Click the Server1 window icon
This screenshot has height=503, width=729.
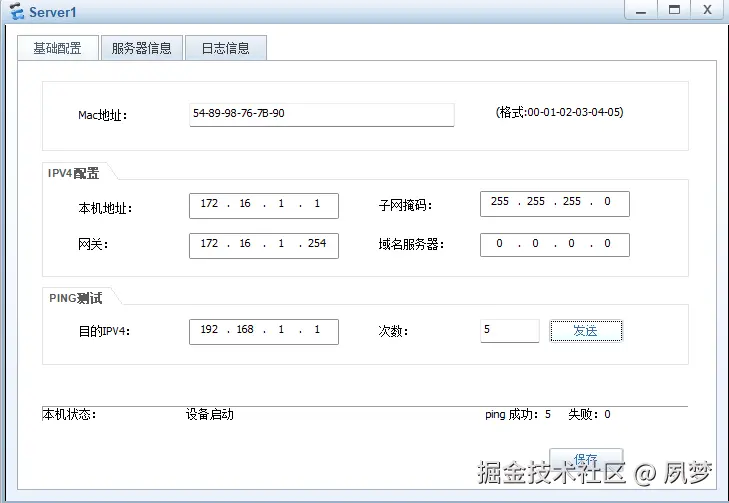pyautogui.click(x=17, y=12)
